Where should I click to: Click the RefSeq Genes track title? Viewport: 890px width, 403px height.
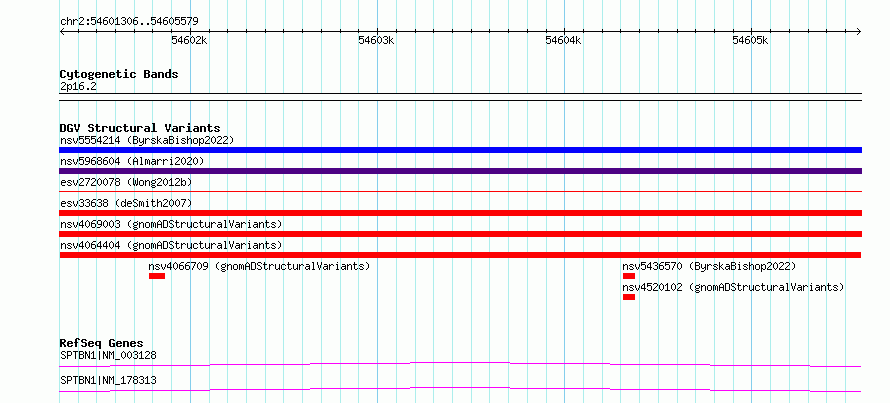[x=102, y=343]
